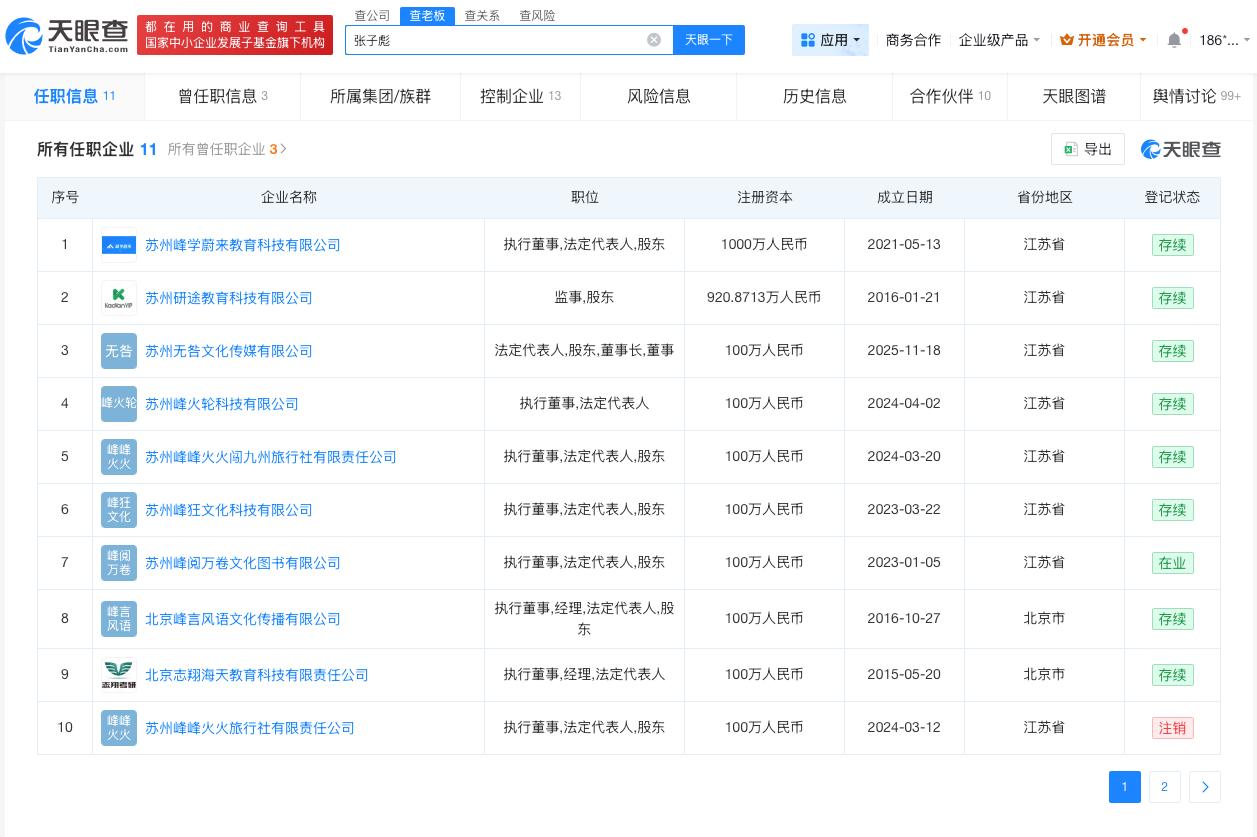Expand the 企业级产品 dropdown
The height and width of the screenshot is (837, 1257).
point(994,40)
